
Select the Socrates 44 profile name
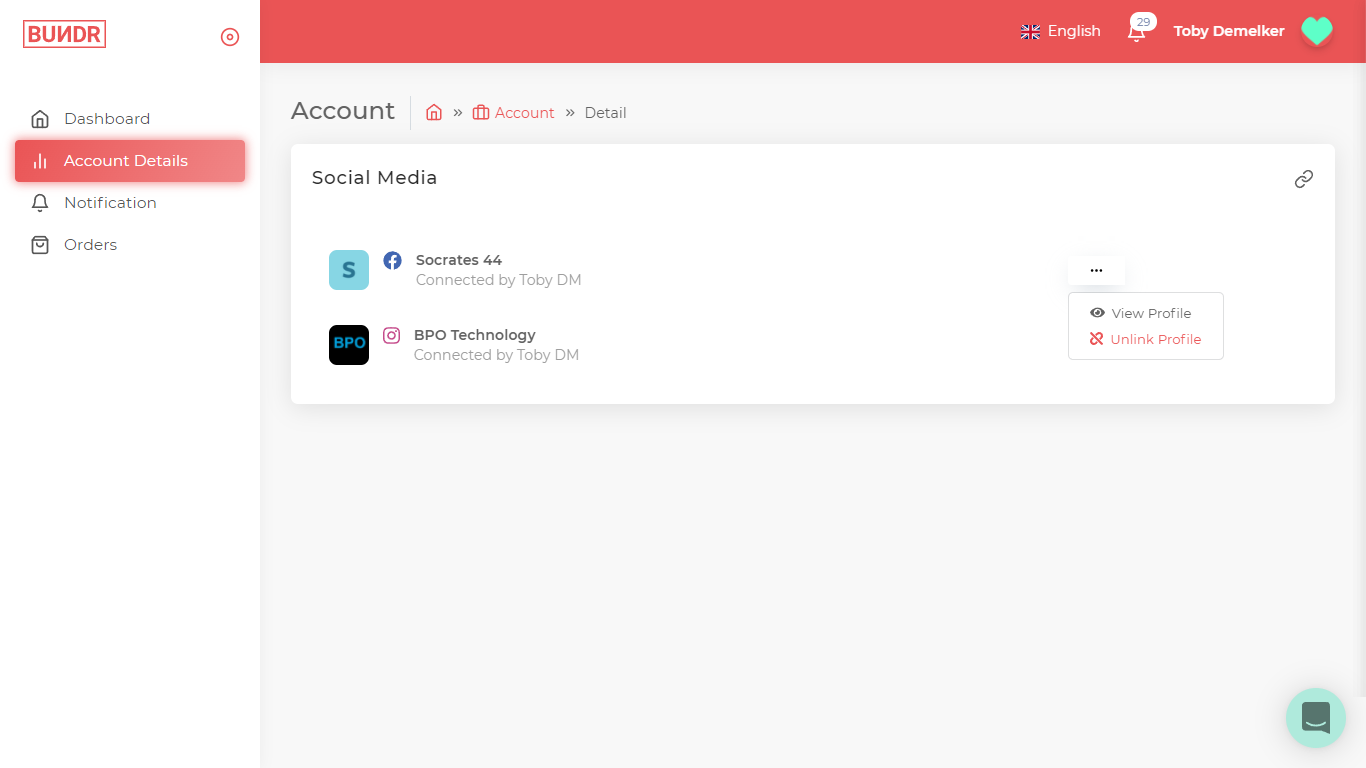click(459, 260)
